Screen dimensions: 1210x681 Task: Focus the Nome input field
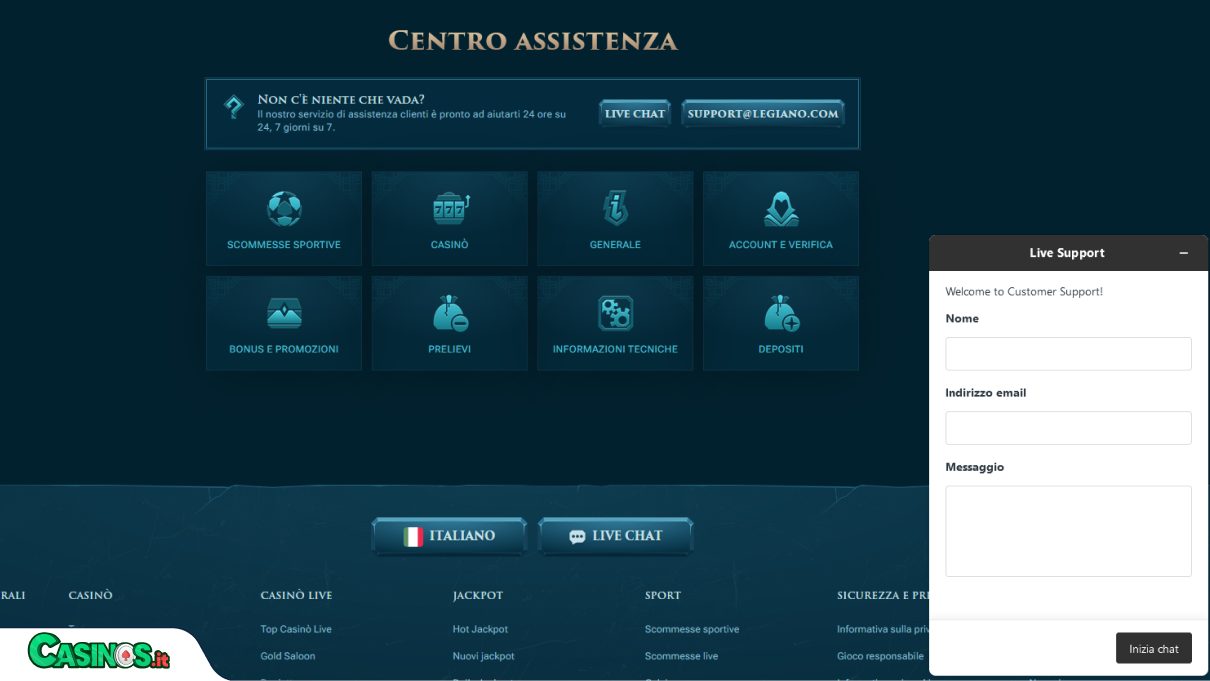[x=1068, y=354]
